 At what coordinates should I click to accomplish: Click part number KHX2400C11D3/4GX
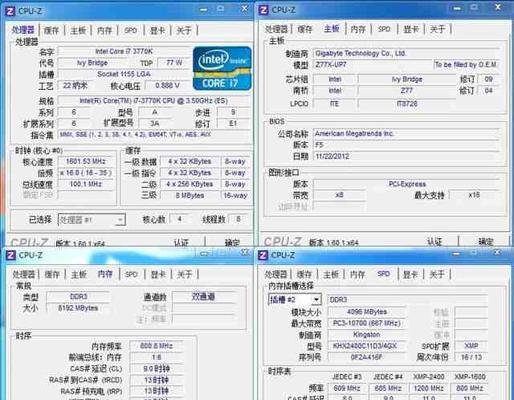tap(367, 346)
